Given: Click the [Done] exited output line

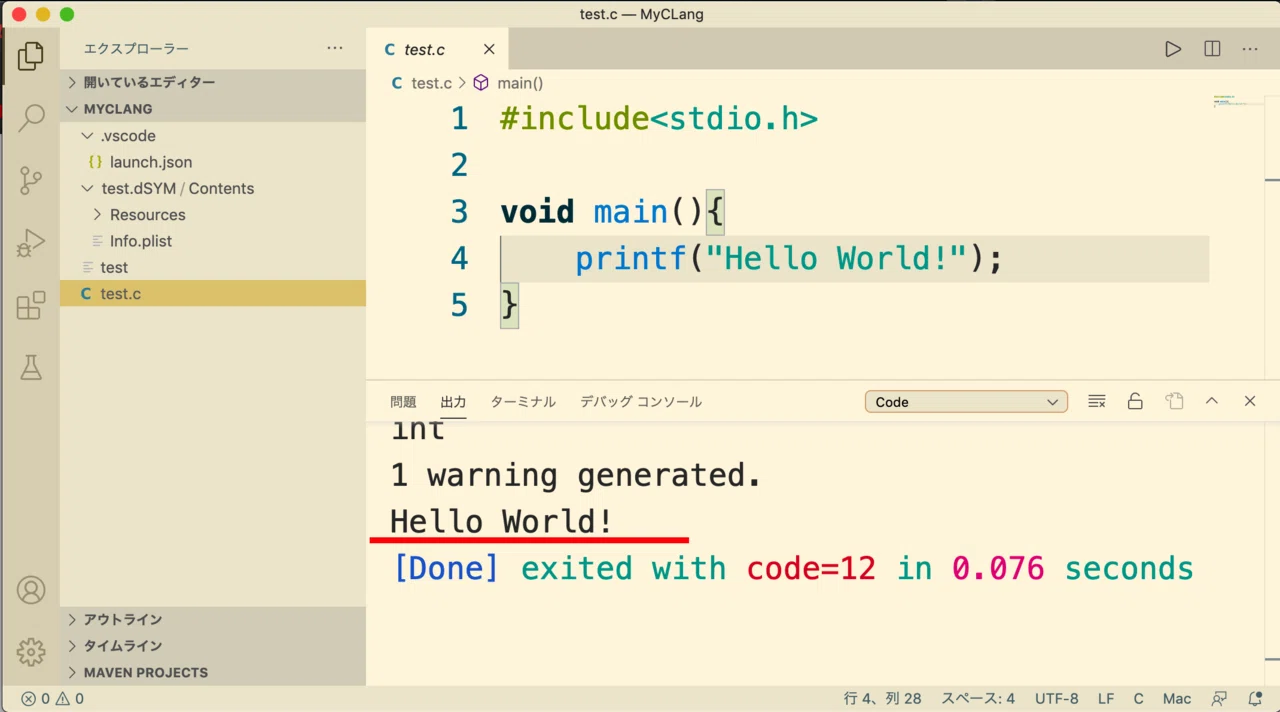Looking at the screenshot, I should [793, 569].
